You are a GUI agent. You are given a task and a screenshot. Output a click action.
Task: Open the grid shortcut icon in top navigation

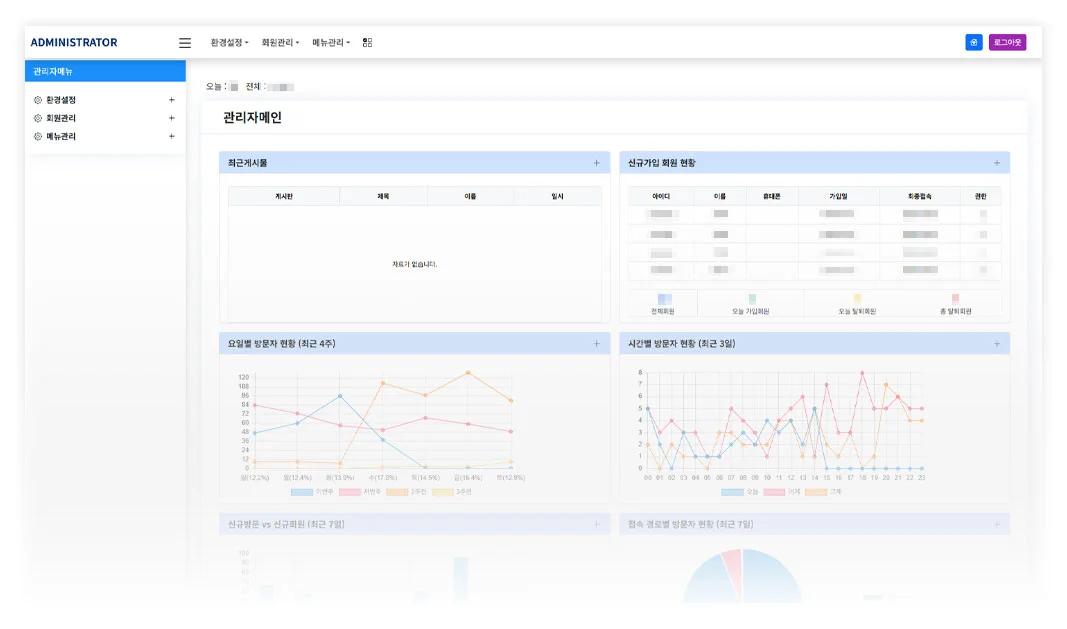367,42
